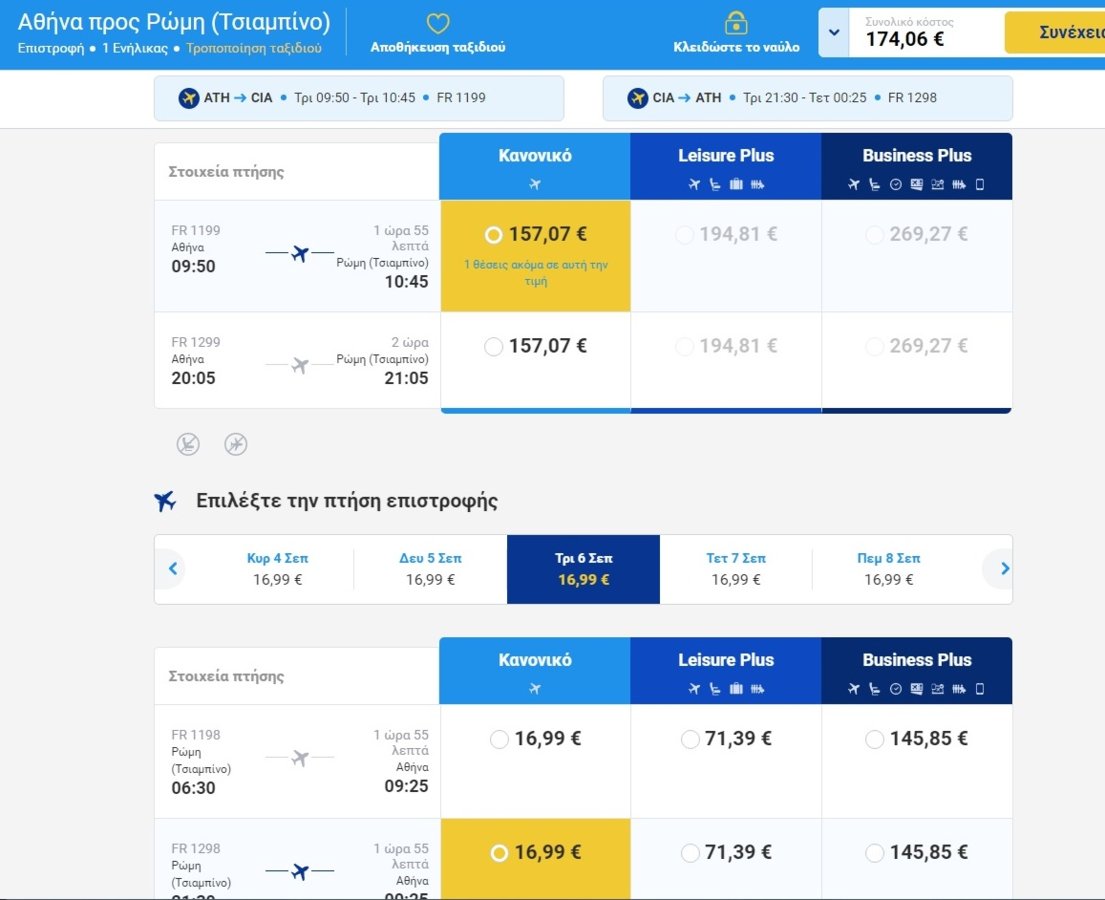Select 71,39 € Leisure Plus for FR 1198
The image size is (1105, 900).
tap(689, 740)
